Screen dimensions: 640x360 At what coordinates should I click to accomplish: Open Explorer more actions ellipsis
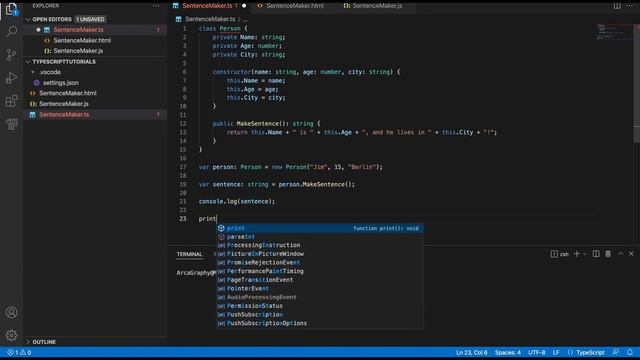[156, 6]
